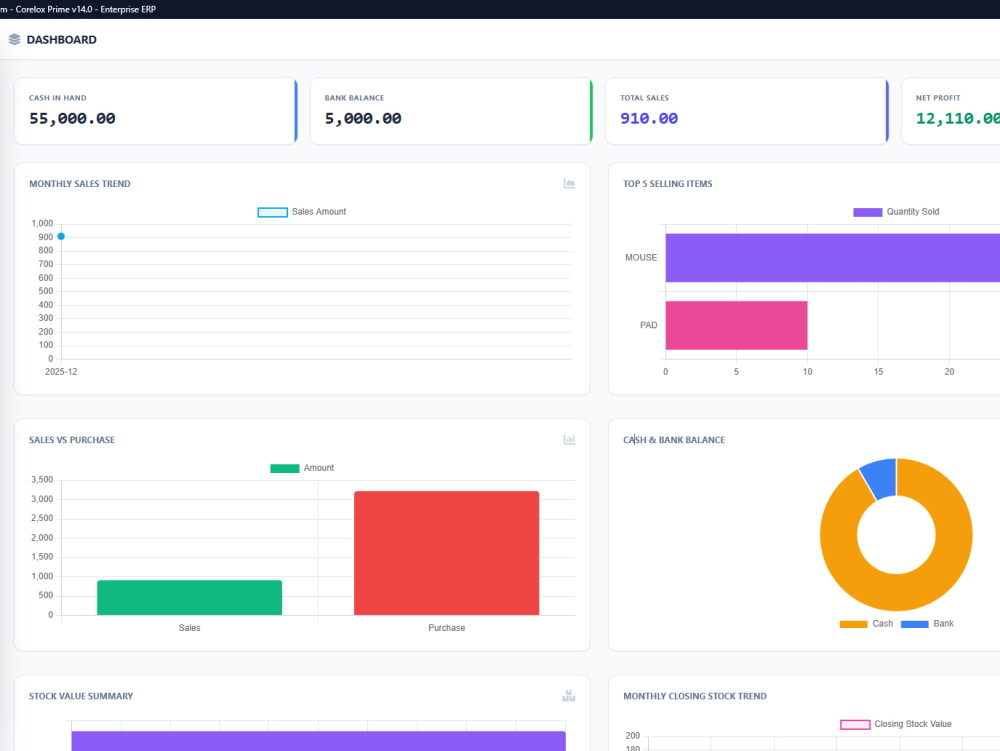The image size is (1000, 751).
Task: Click the Stock Value Summary heading
Action: [81, 696]
